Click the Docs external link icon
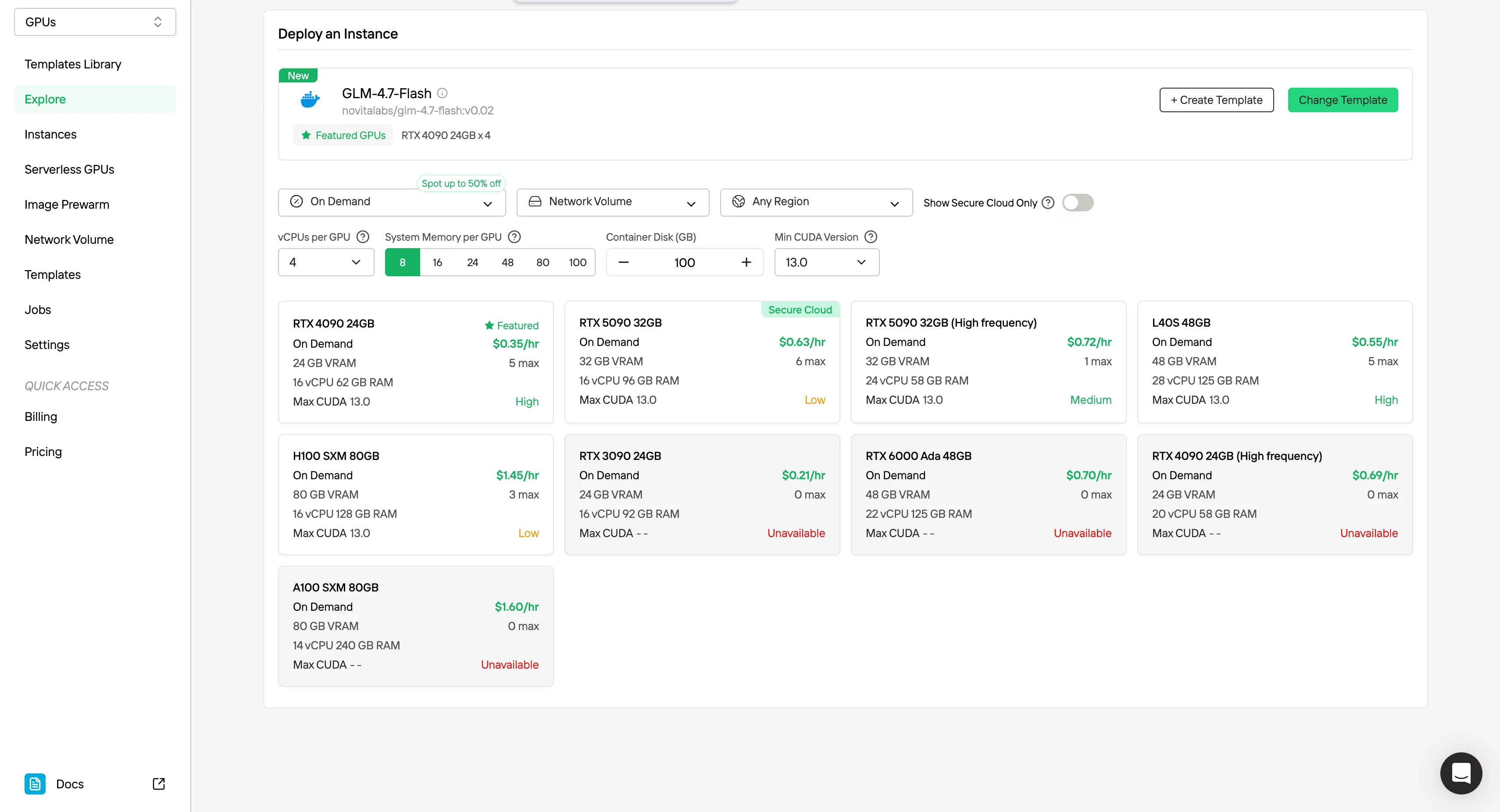Screen dimensions: 1500x812 pos(158,784)
